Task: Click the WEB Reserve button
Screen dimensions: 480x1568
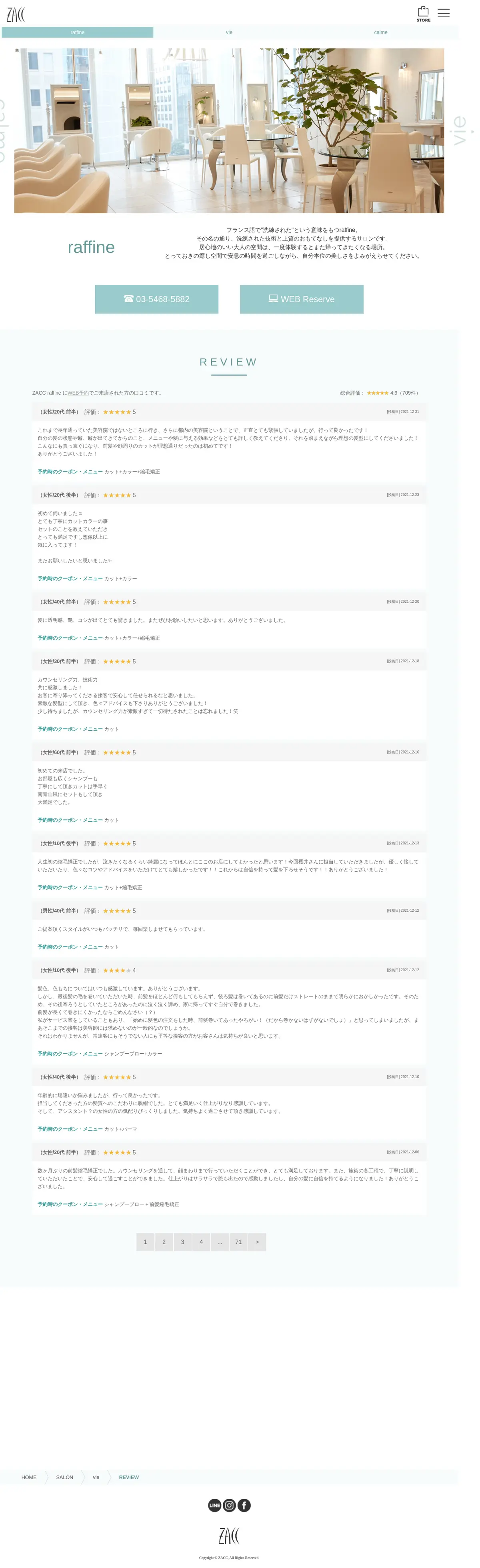Action: (302, 299)
